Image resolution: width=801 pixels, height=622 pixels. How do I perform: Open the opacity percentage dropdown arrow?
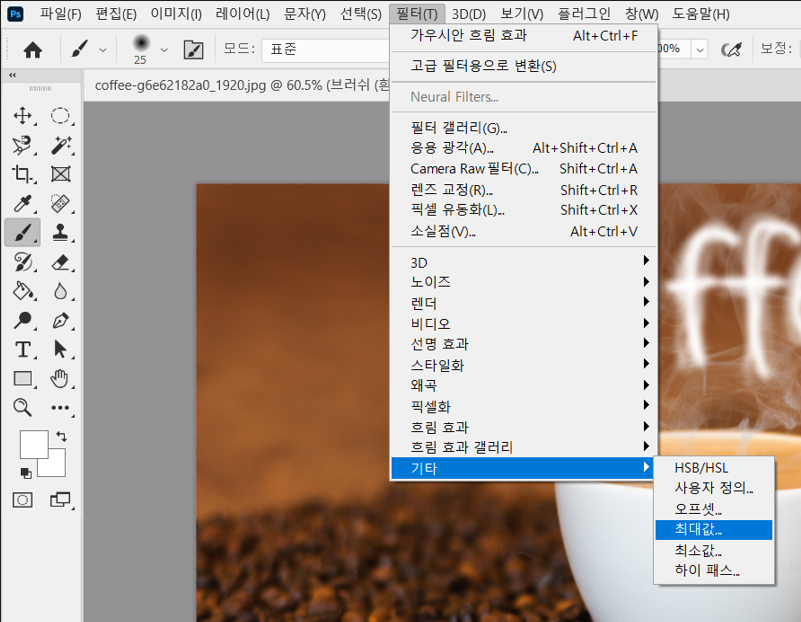tap(700, 50)
